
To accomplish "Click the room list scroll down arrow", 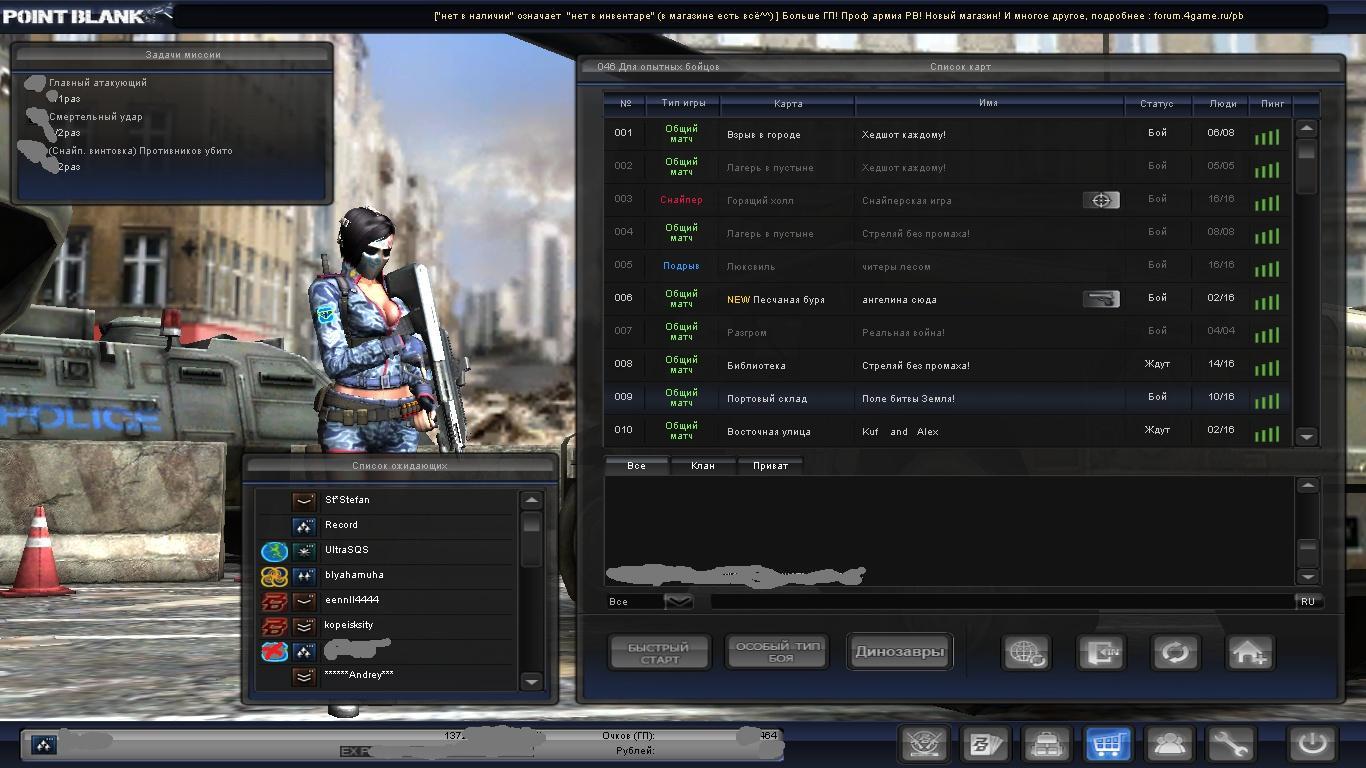I will [x=1306, y=436].
